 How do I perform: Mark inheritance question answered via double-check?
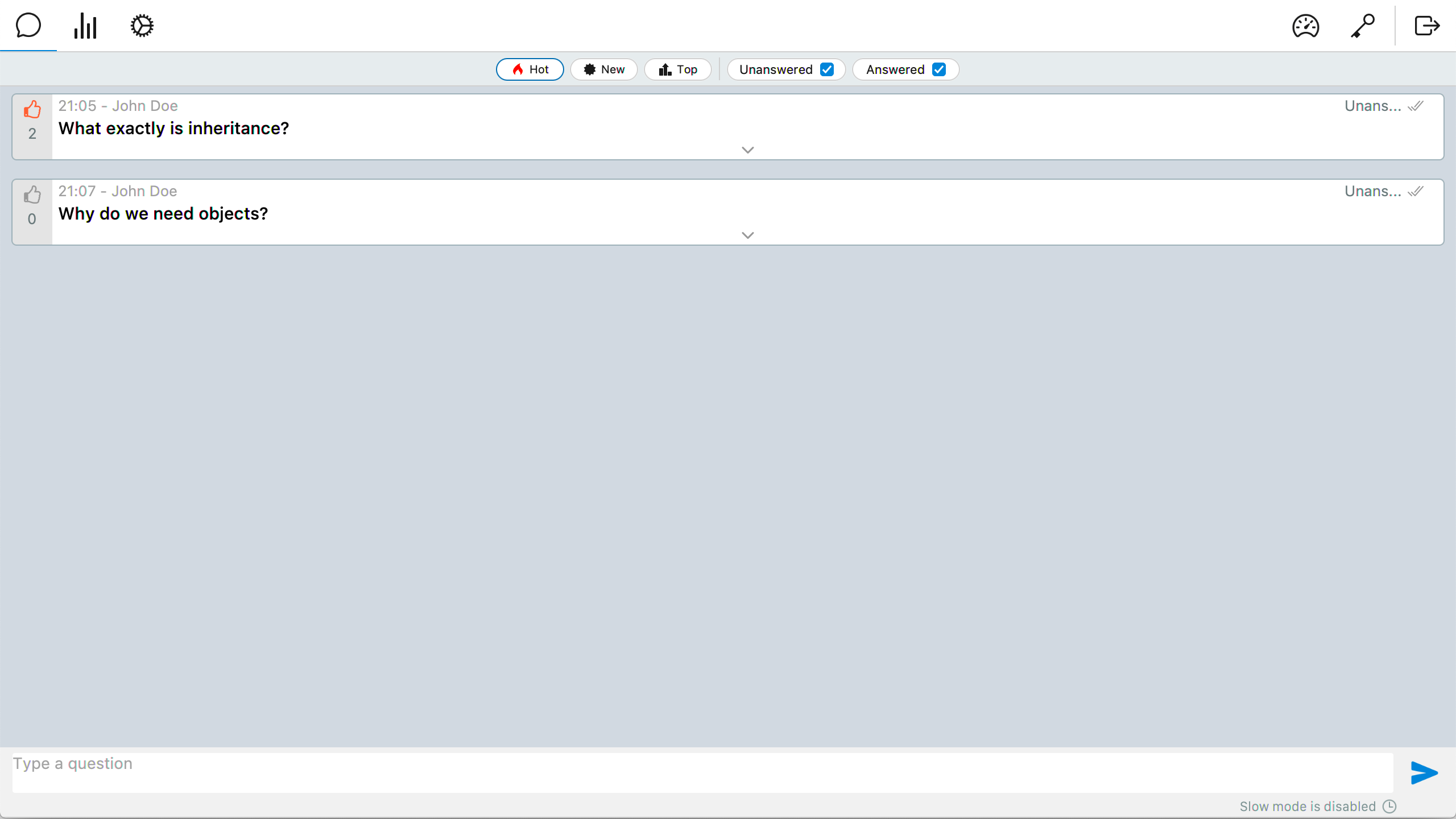[x=1416, y=106]
